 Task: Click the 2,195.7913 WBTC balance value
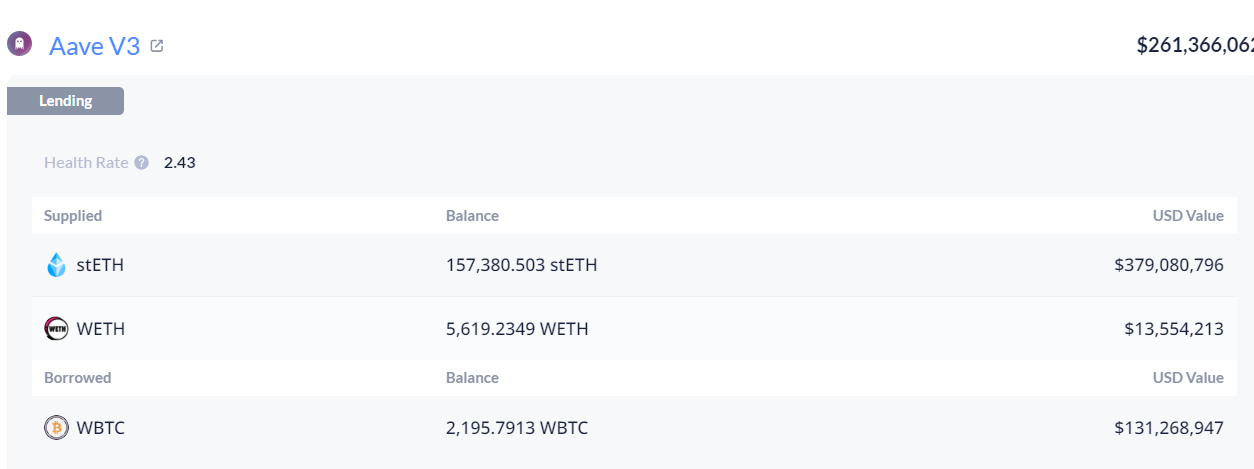517,428
